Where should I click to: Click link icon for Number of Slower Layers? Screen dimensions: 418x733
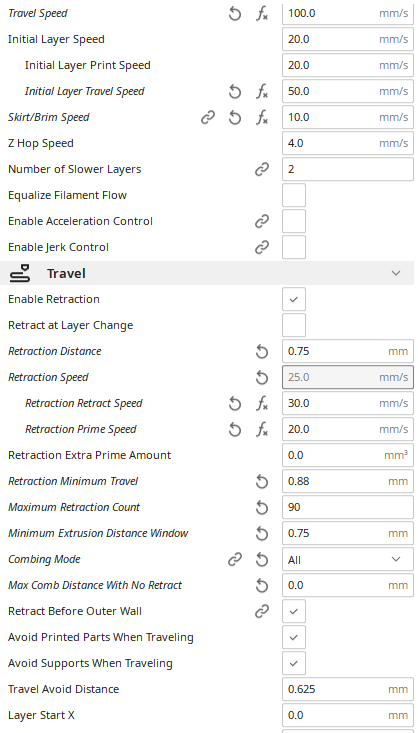262,169
